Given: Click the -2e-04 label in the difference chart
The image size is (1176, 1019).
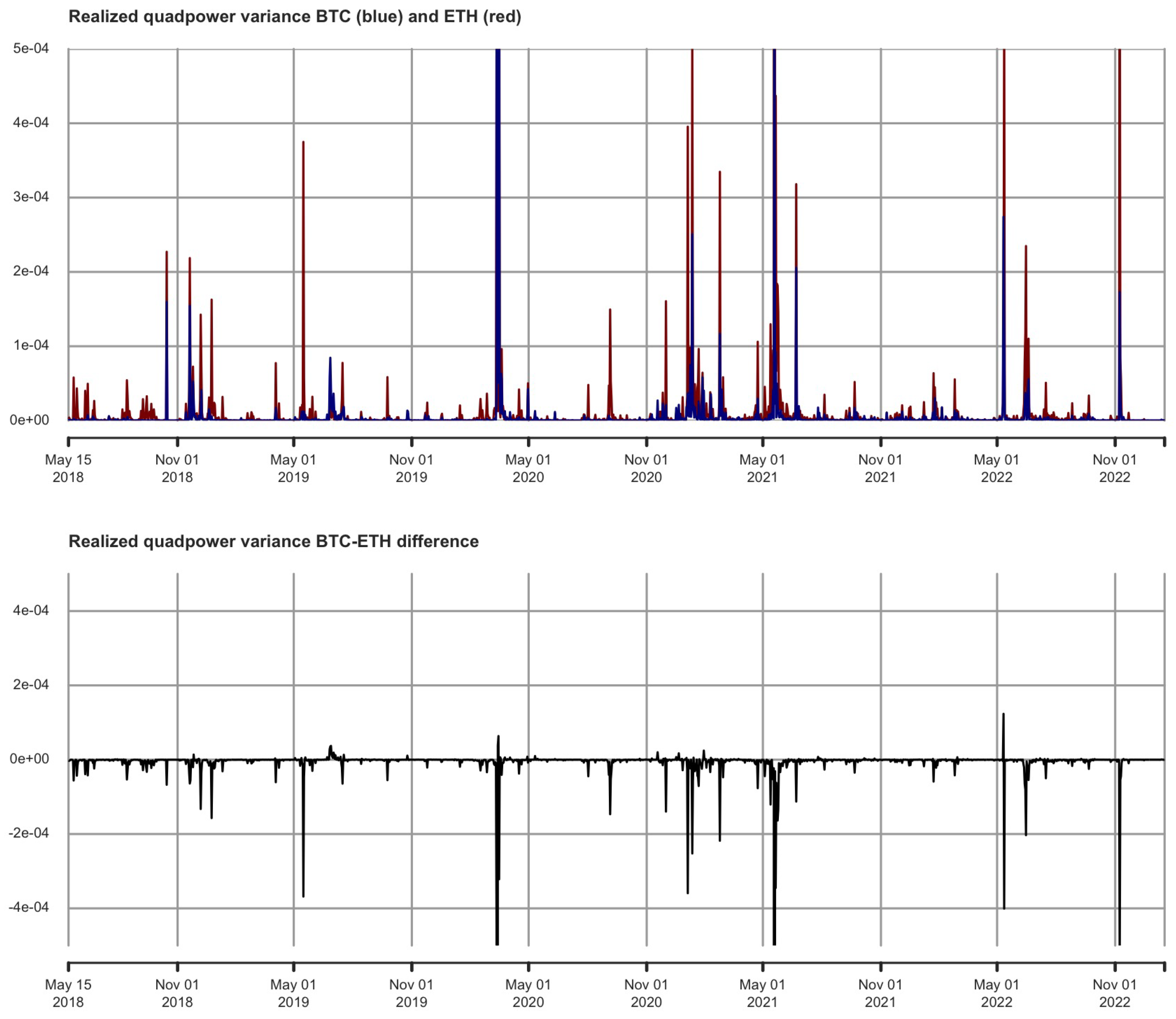Looking at the screenshot, I should (x=28, y=833).
